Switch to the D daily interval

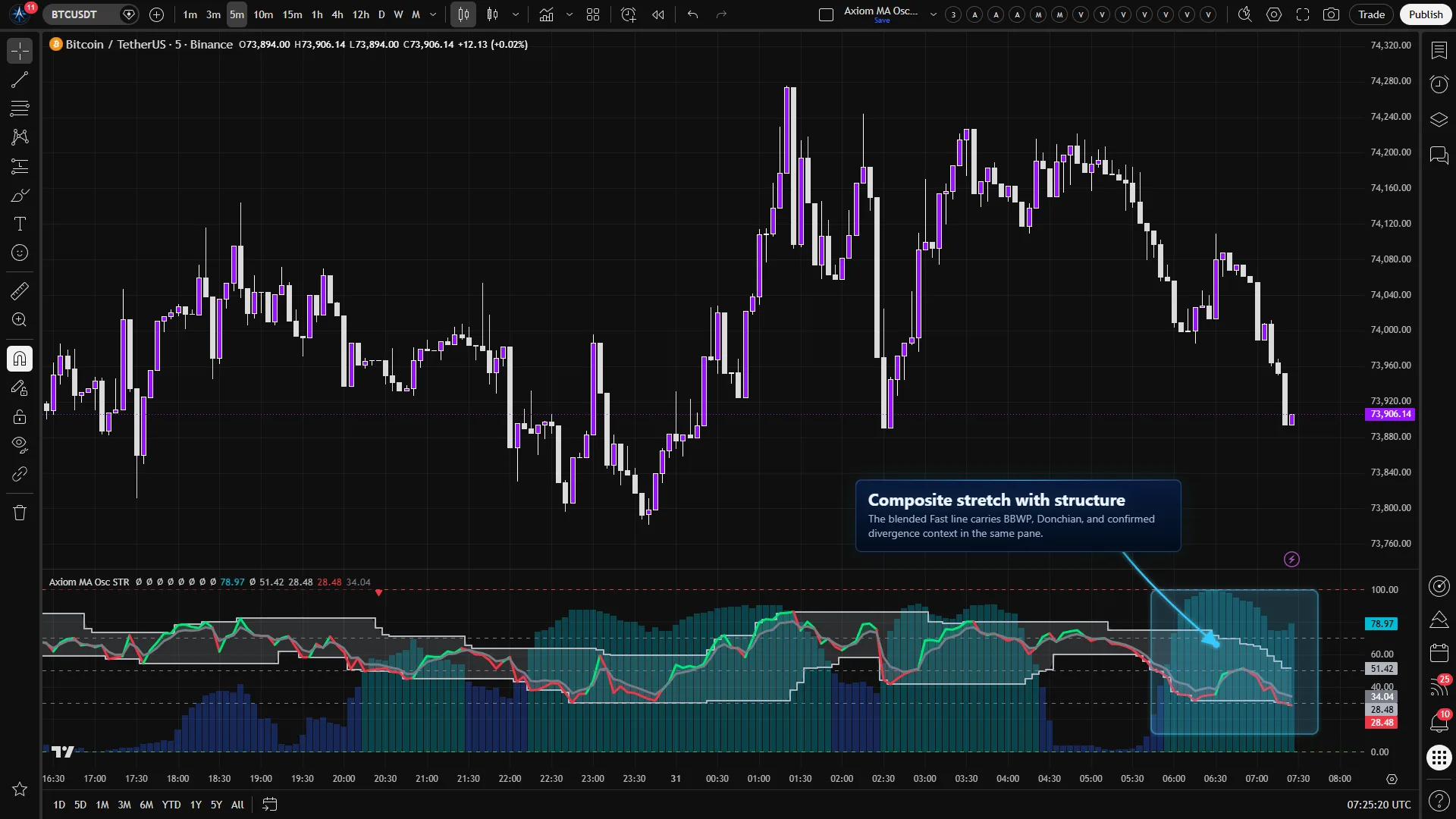tap(381, 14)
